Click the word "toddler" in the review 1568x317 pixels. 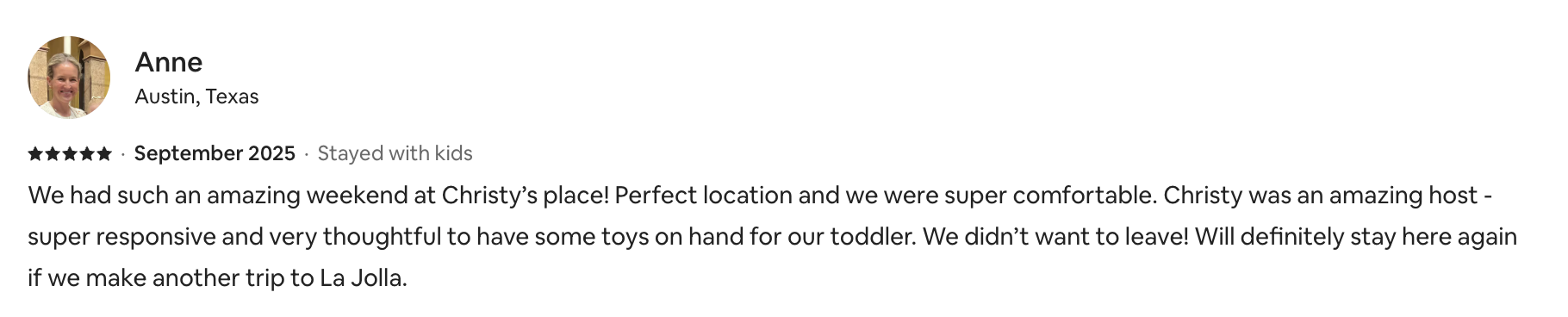tap(869, 237)
